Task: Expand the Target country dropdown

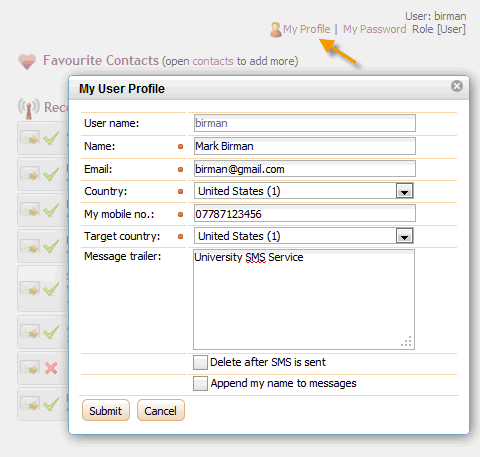Action: (x=405, y=236)
